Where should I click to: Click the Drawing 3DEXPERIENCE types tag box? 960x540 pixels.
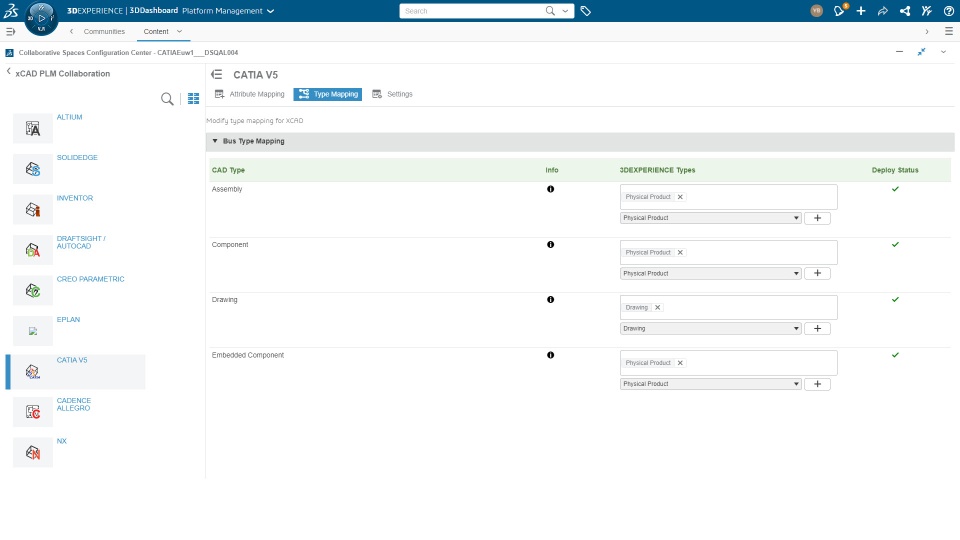(x=729, y=307)
